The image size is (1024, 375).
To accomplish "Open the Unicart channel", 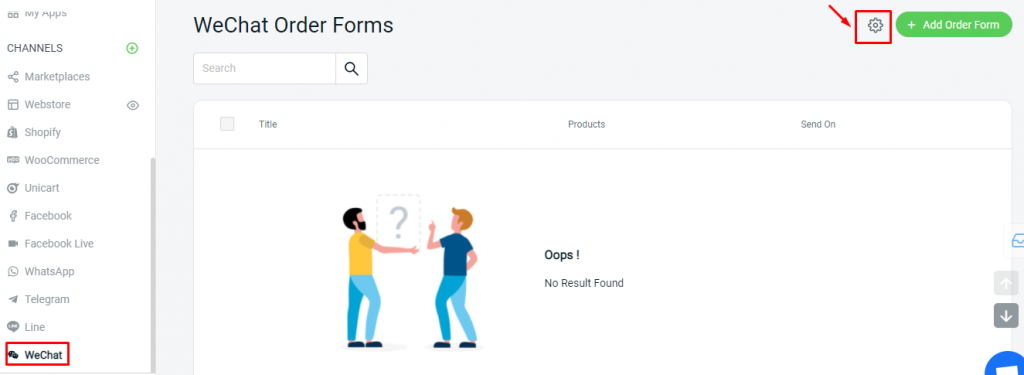I will point(34,188).
